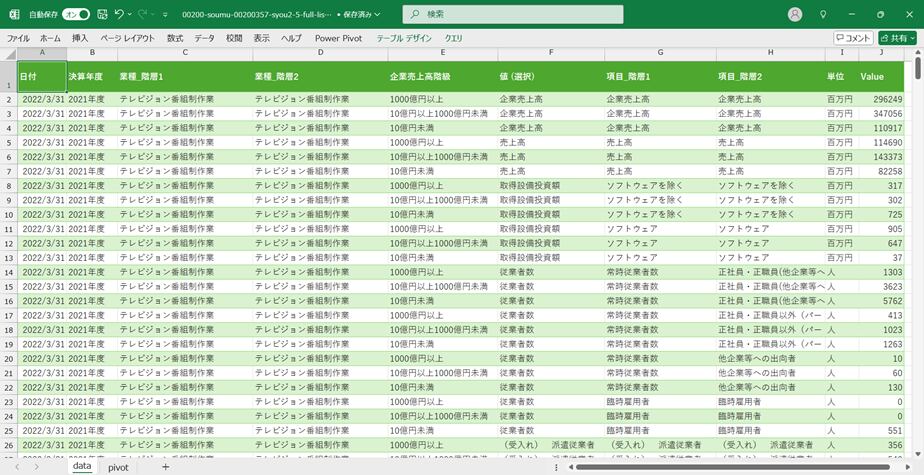924x475 pixels.
Task: Open the 挿入 ribbon tab
Action: pos(80,38)
